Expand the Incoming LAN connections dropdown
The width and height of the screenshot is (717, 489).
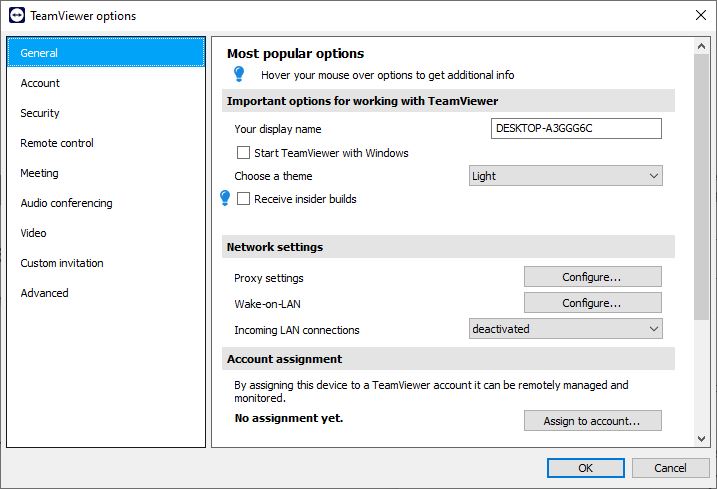[x=566, y=329]
